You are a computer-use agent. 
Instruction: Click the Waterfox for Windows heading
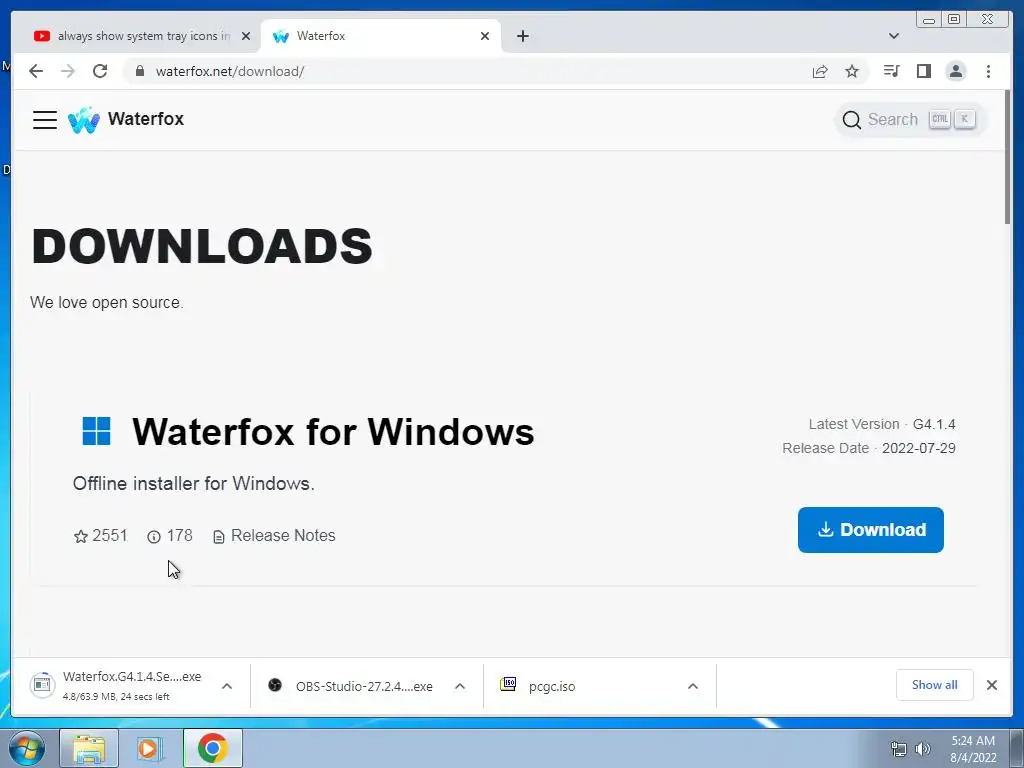pyautogui.click(x=333, y=432)
